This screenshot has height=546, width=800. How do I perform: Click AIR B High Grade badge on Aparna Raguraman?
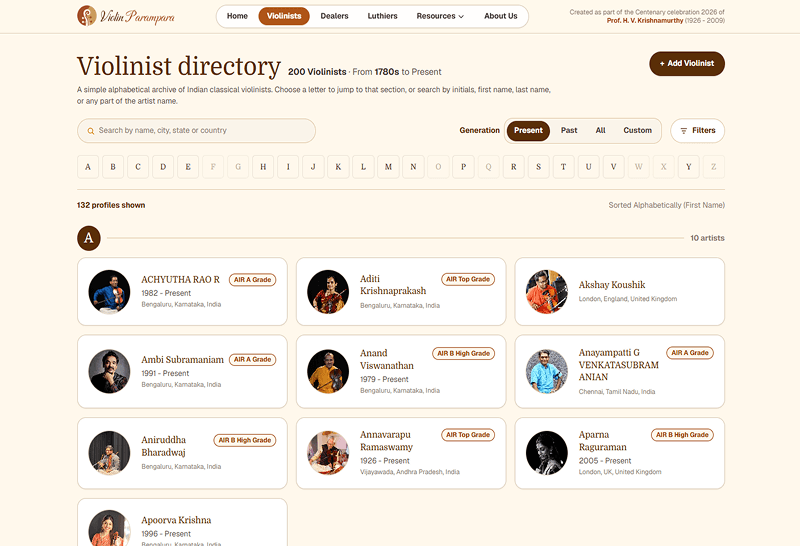[x=682, y=435]
